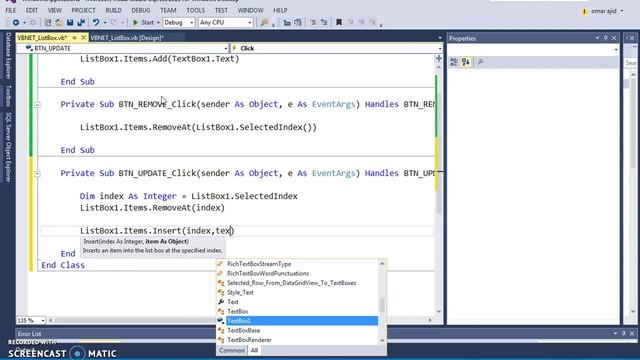Screen dimensions: 640x360
Task: Switch IntelliSense to the Common tab
Action: pyautogui.click(x=232, y=350)
